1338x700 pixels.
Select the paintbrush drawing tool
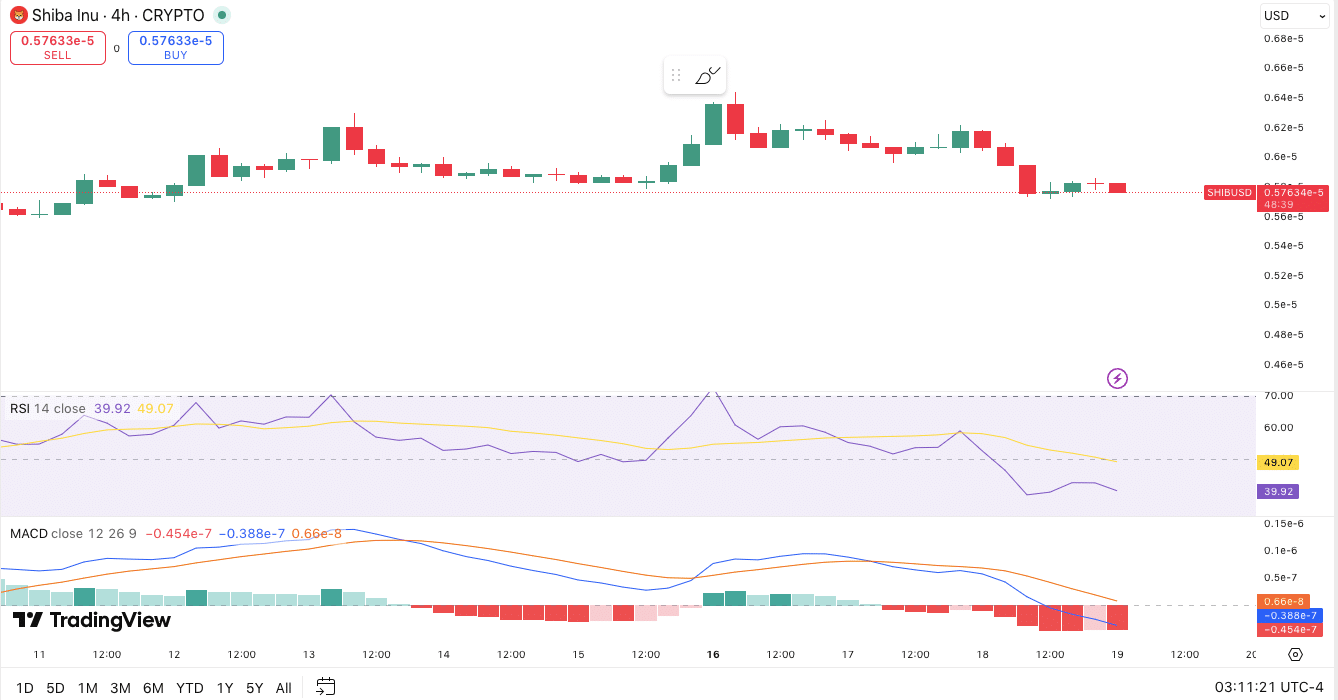(x=709, y=74)
